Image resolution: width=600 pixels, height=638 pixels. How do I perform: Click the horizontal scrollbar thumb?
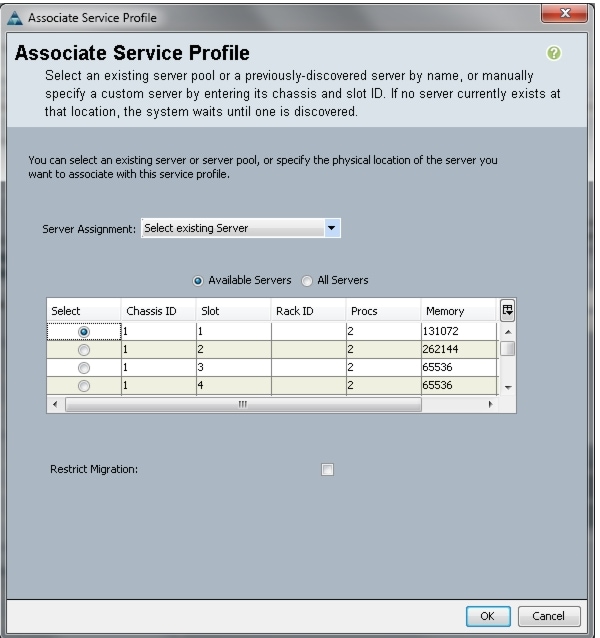click(x=243, y=404)
